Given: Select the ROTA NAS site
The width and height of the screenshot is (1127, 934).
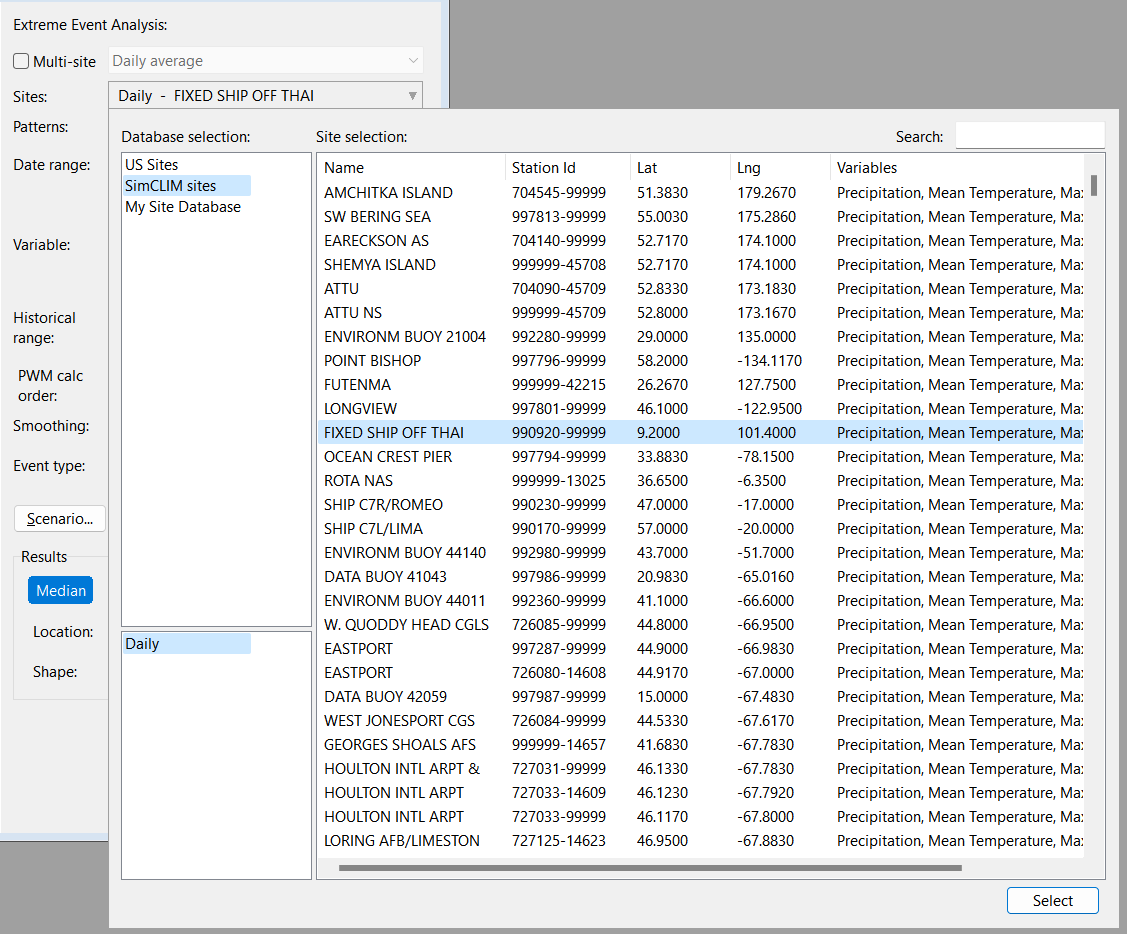Looking at the screenshot, I should point(701,480).
